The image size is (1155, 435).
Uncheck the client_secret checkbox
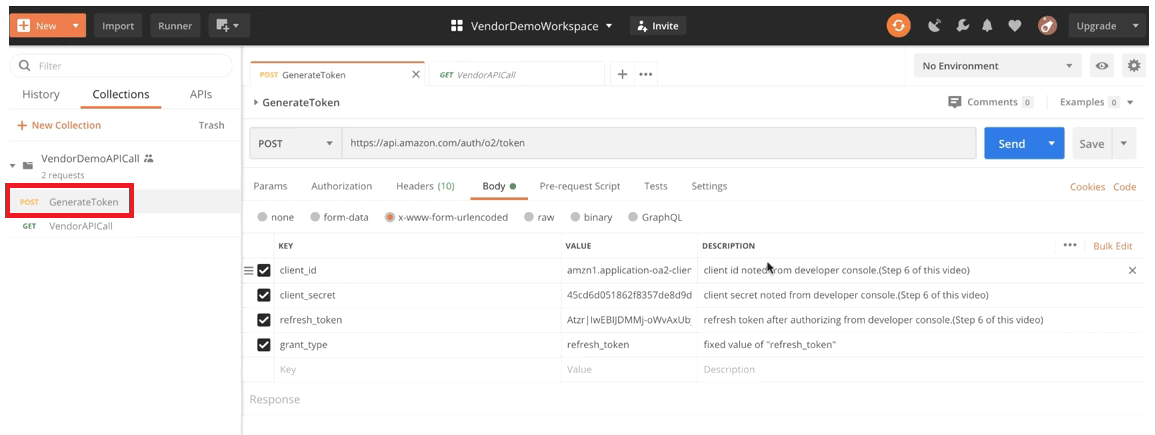click(x=264, y=295)
